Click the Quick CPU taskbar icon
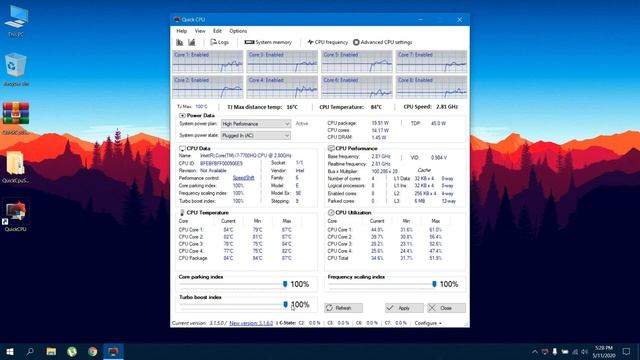The image size is (640, 360). (x=113, y=351)
